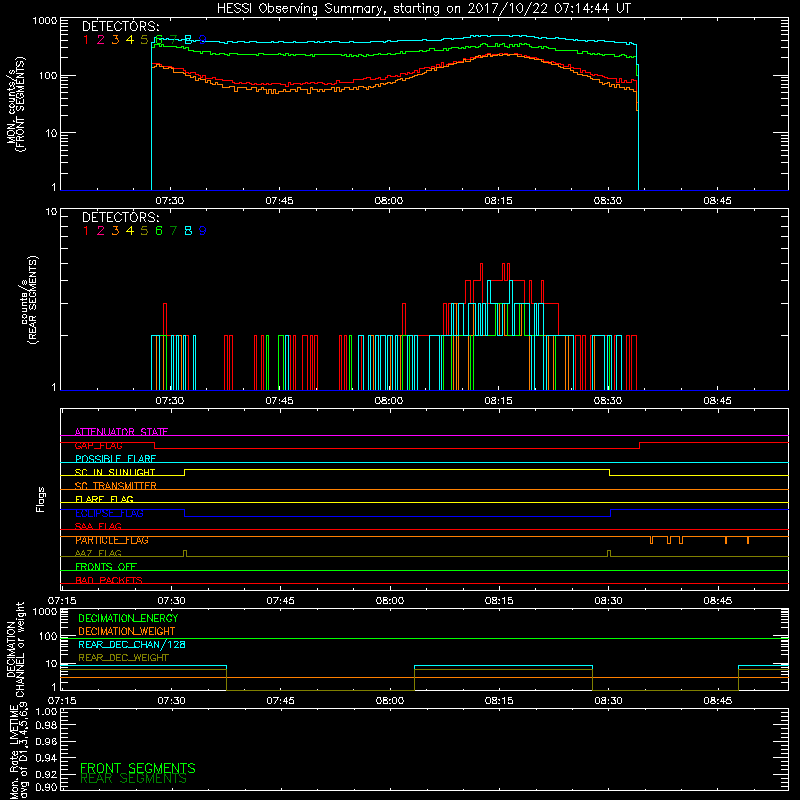Click dark green detector 7 in rear legend

point(173,231)
